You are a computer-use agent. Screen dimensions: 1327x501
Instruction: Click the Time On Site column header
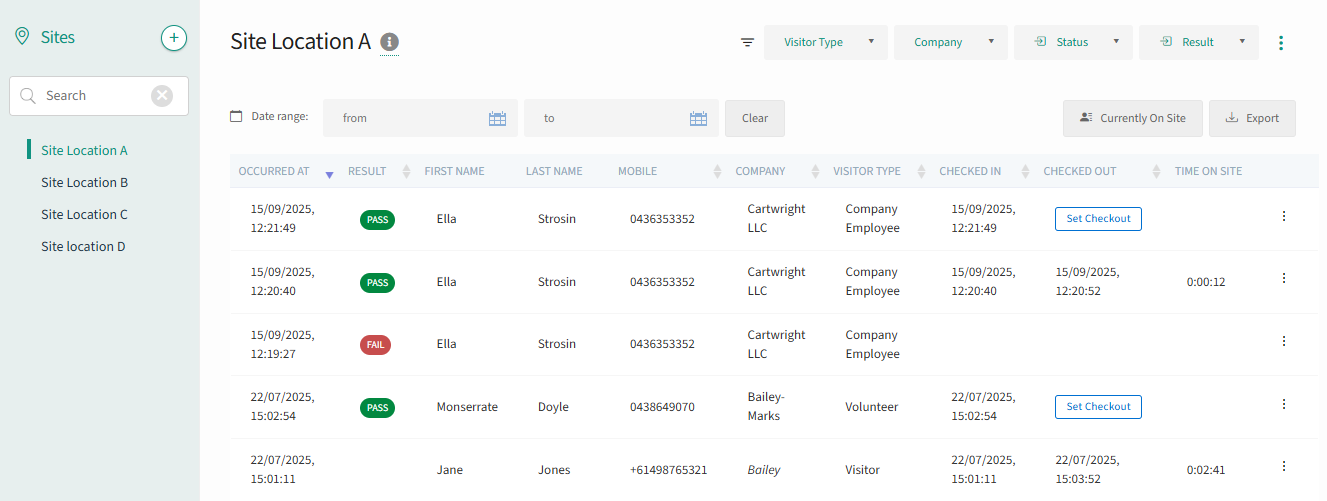(1208, 172)
